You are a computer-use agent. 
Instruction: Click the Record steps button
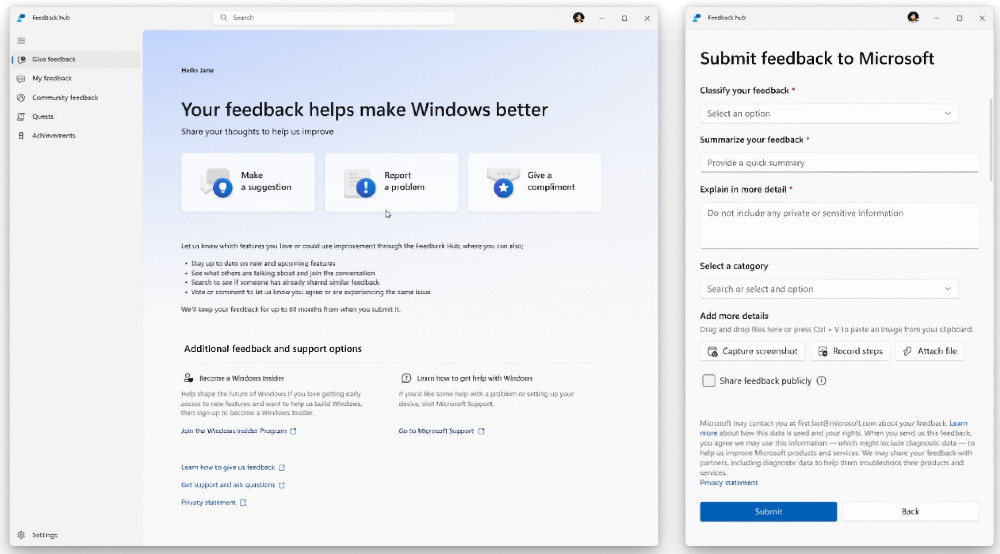pyautogui.click(x=849, y=351)
